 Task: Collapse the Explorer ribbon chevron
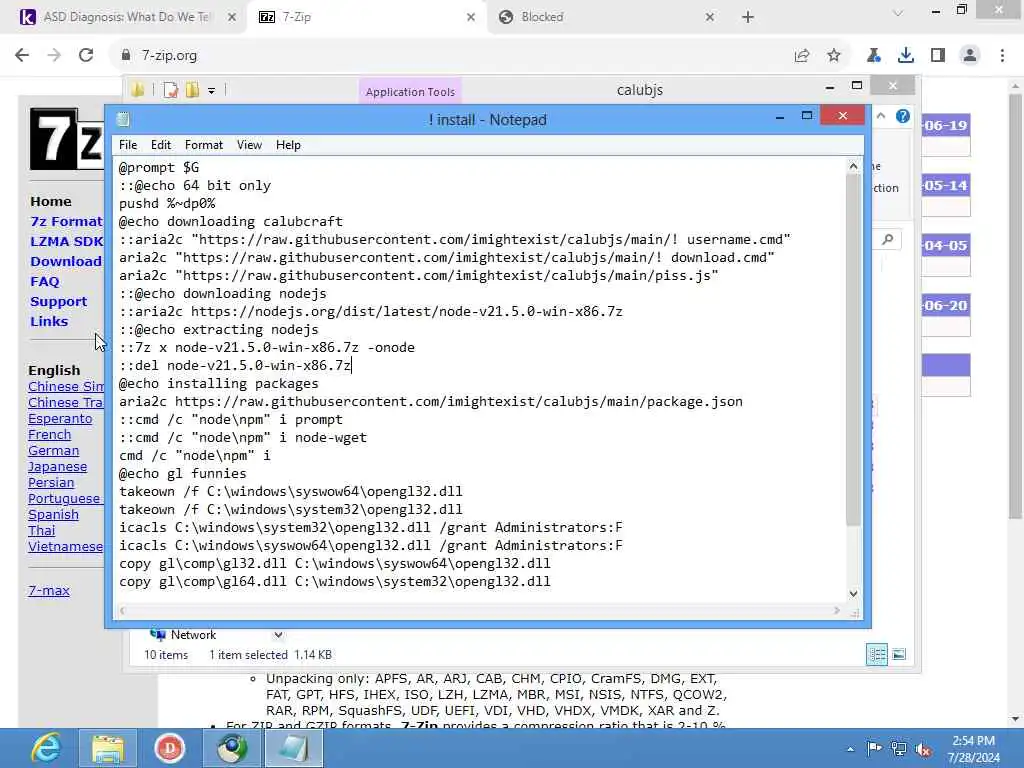tap(881, 116)
